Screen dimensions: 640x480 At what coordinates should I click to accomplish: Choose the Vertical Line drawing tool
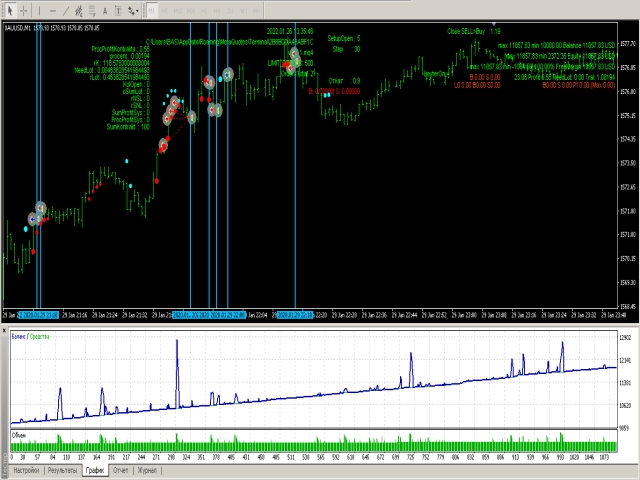[40, 11]
